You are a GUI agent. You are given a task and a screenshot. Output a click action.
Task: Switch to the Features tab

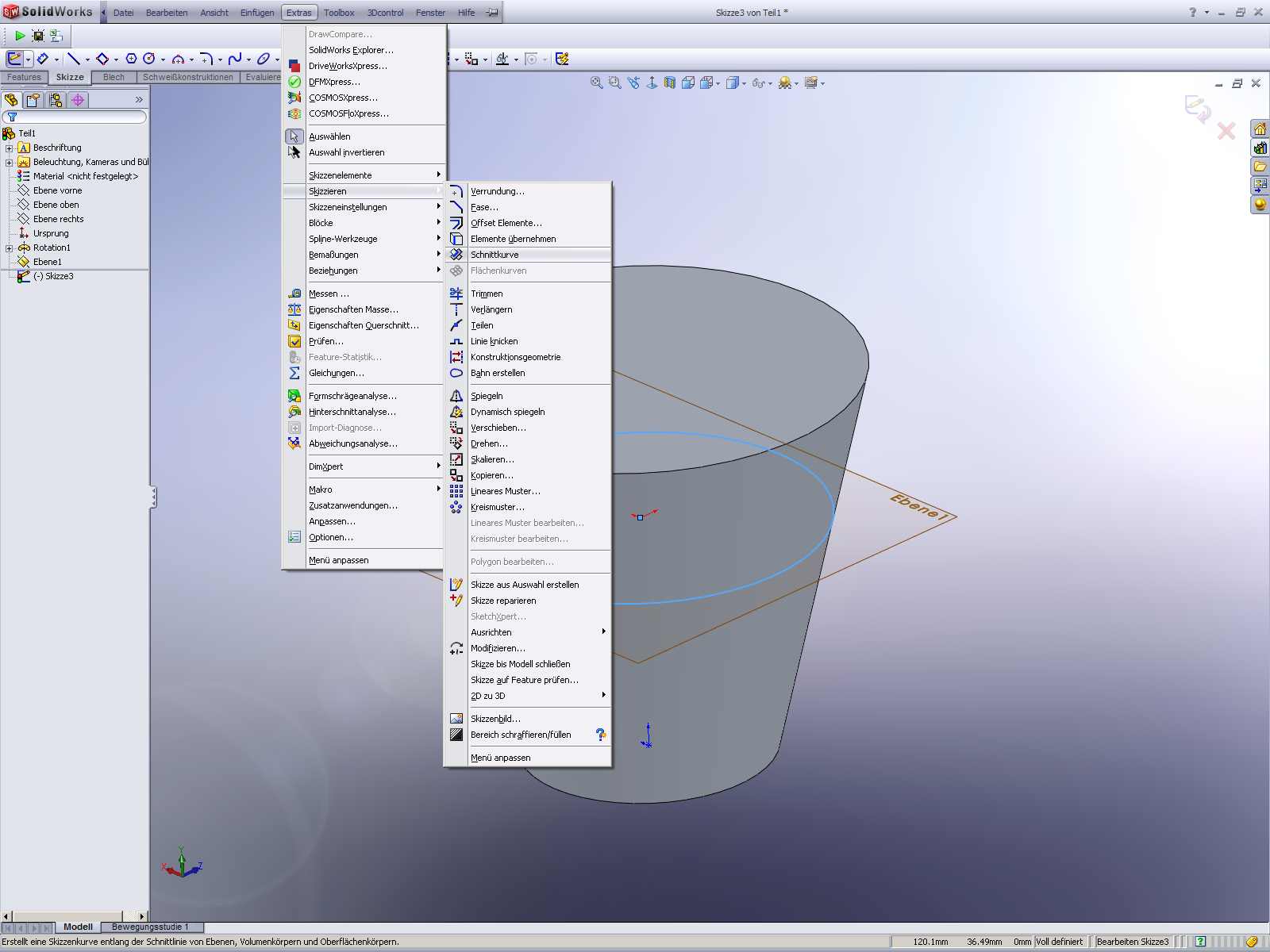pyautogui.click(x=24, y=77)
